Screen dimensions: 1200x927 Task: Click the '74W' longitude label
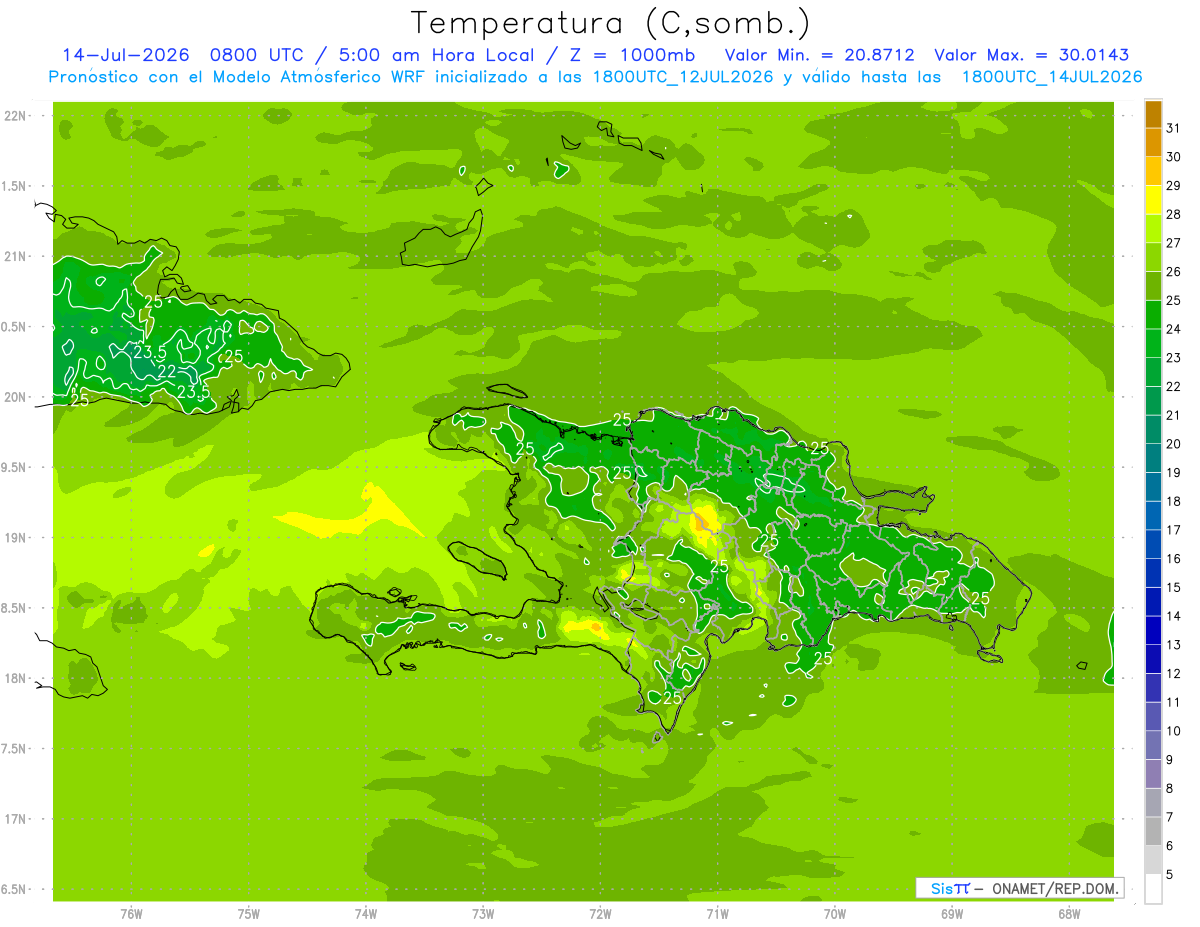[x=366, y=914]
